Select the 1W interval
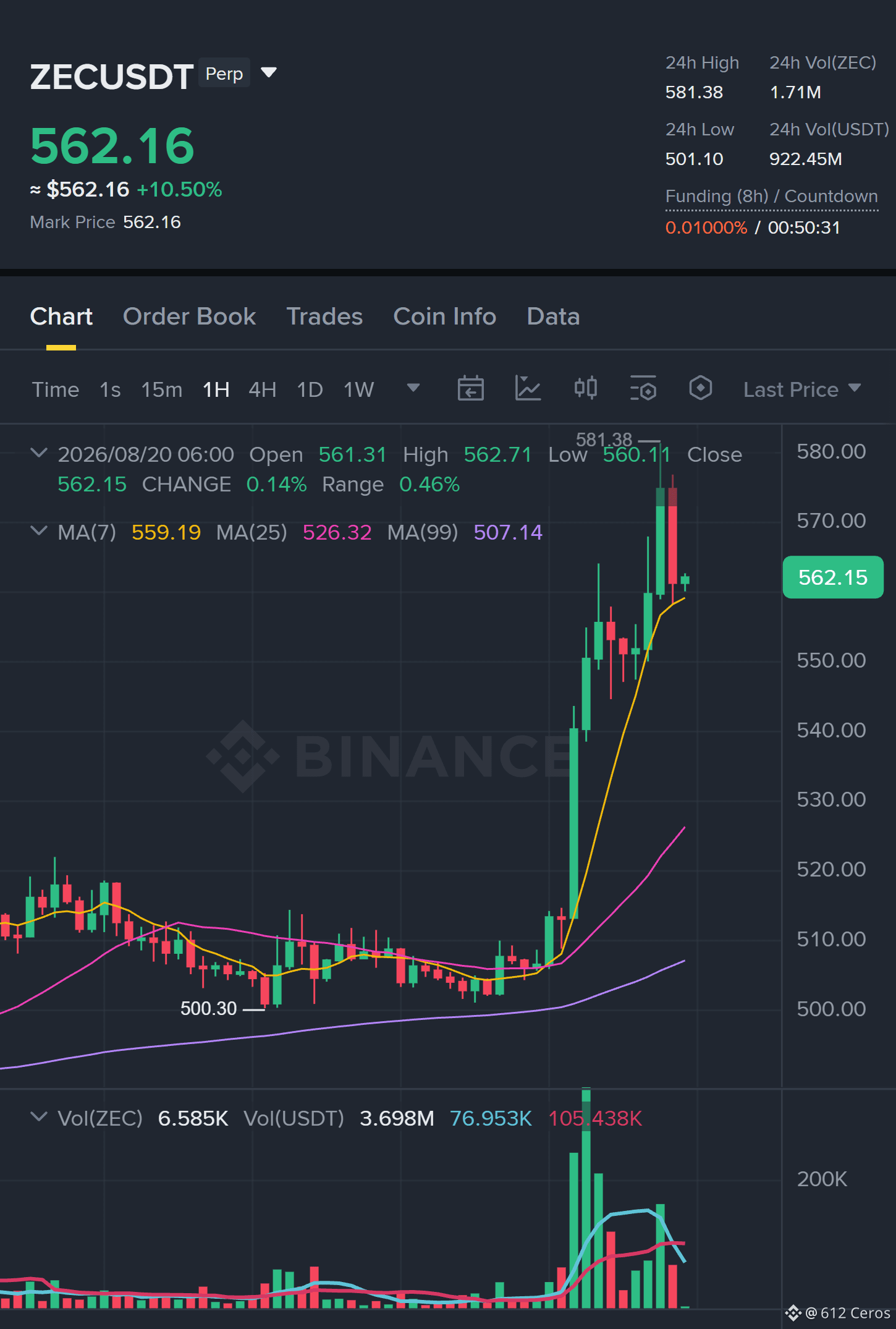Screen dimensions: 896x1329 click(359, 389)
